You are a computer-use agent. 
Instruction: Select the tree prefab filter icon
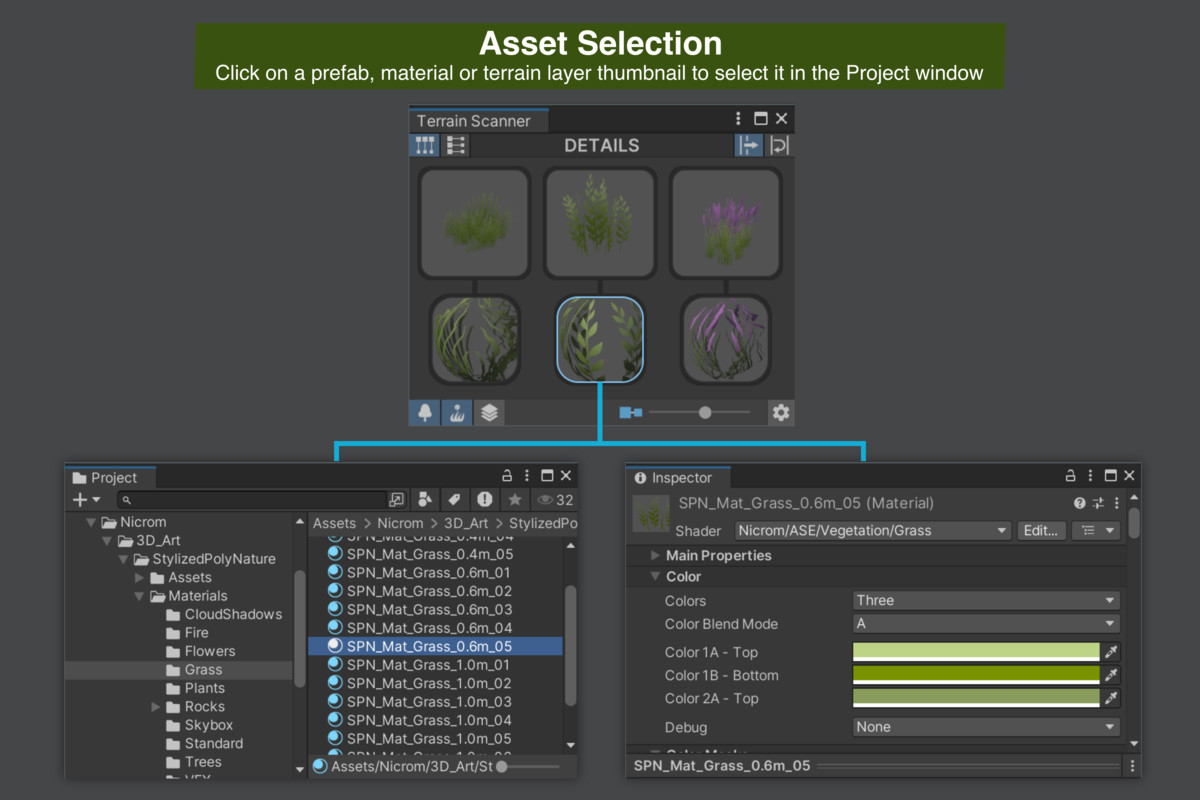[423, 412]
